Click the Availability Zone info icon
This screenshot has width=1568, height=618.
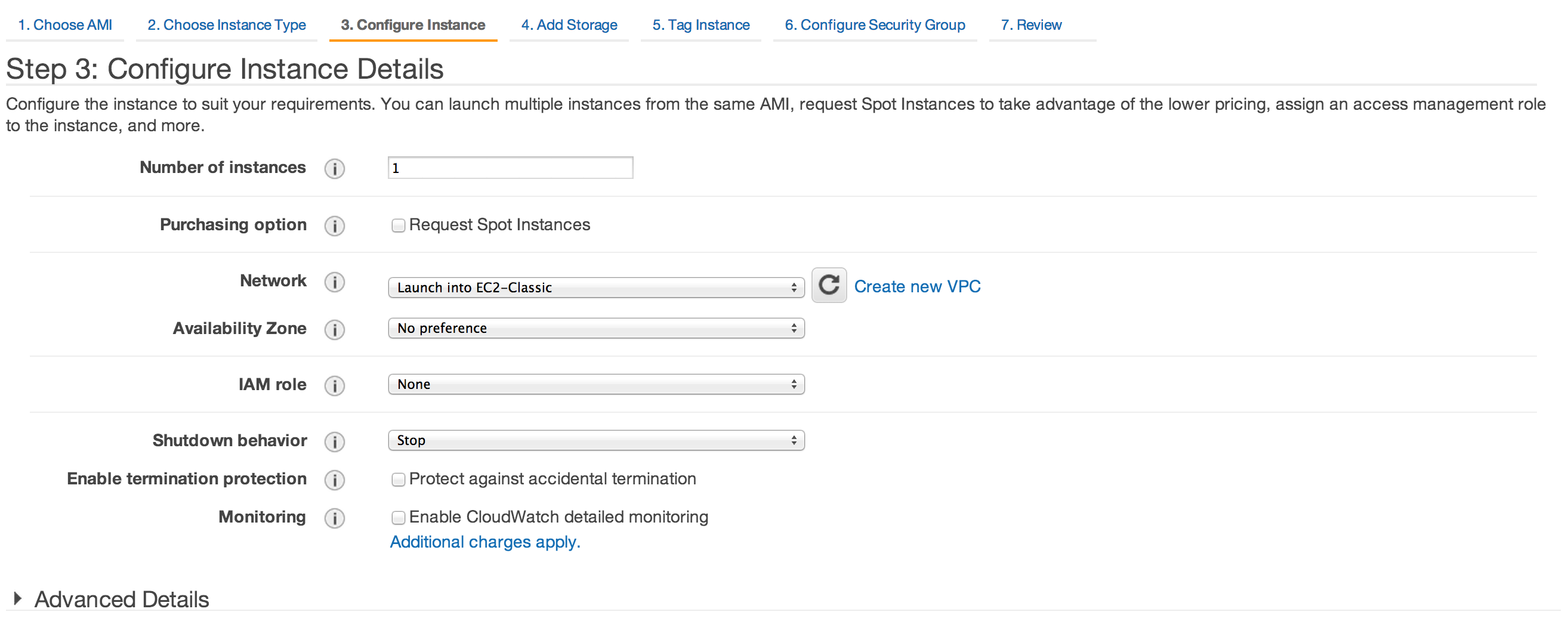pyautogui.click(x=334, y=329)
